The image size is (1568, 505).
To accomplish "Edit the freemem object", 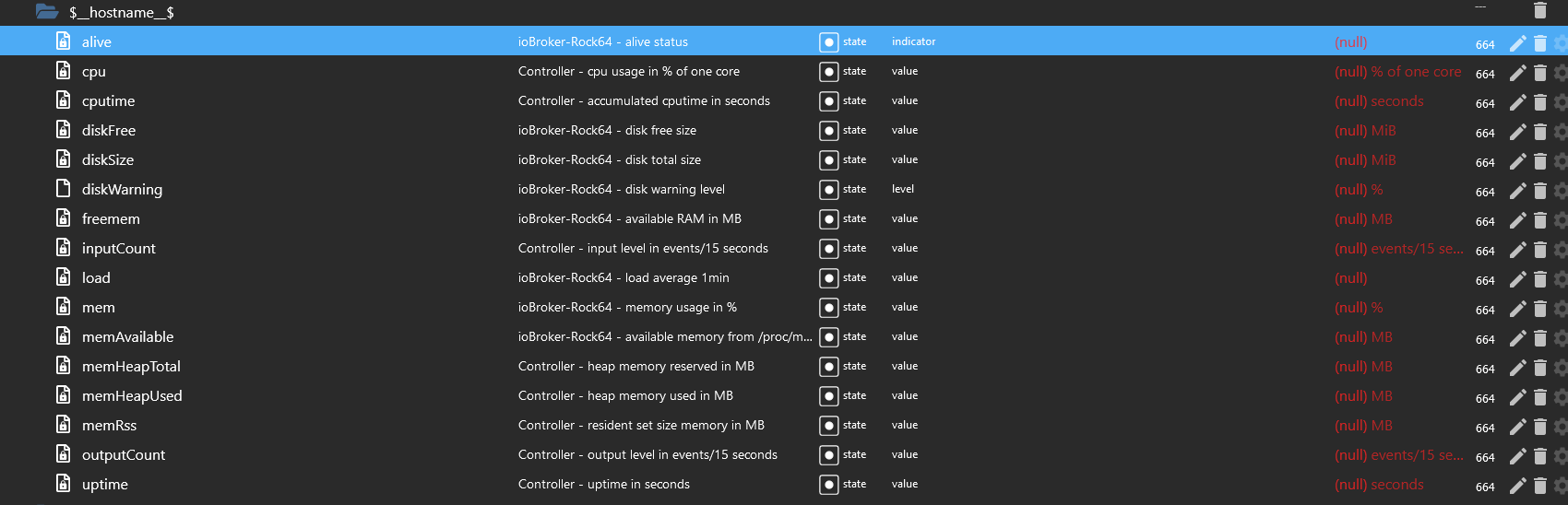I will point(1517,220).
